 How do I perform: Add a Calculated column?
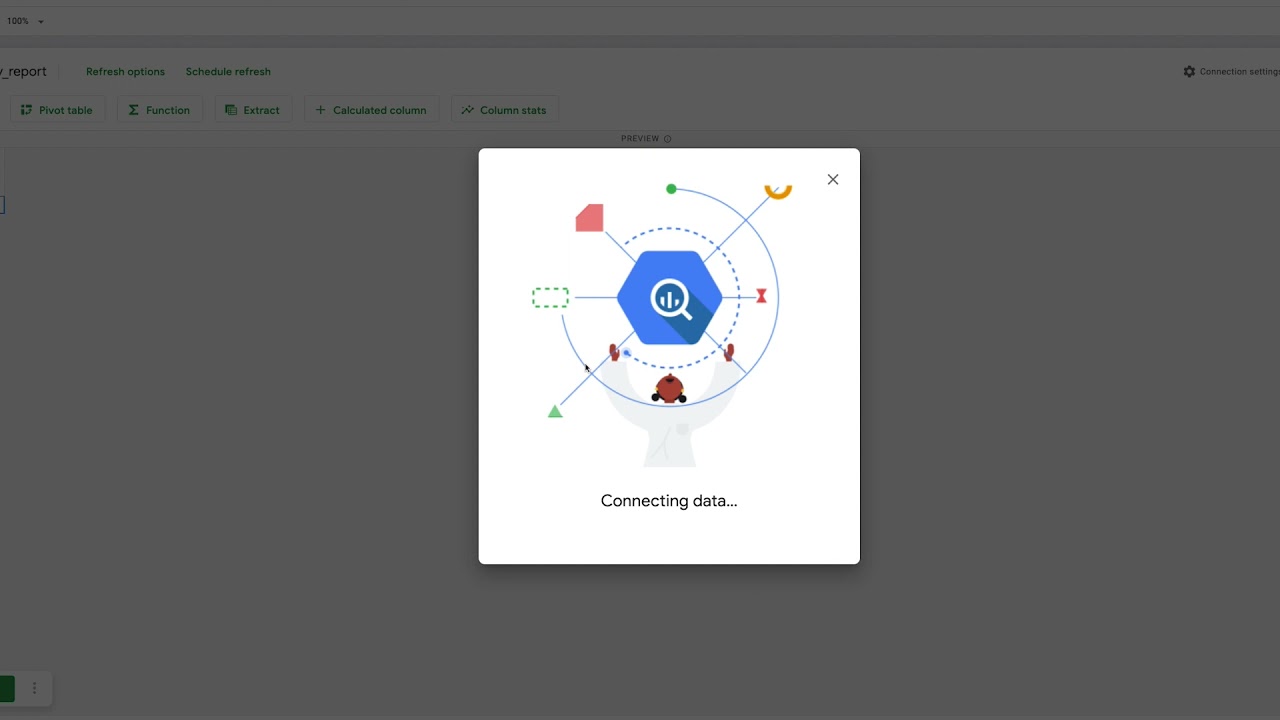coord(371,110)
